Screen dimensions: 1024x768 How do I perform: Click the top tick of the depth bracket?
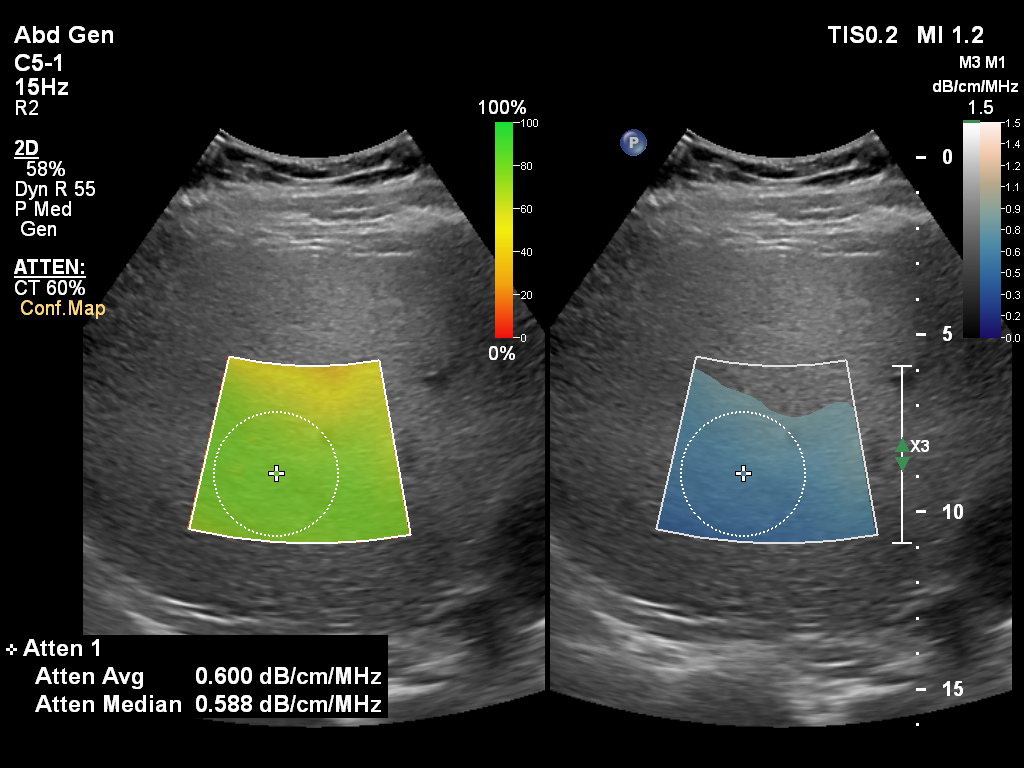pos(903,367)
